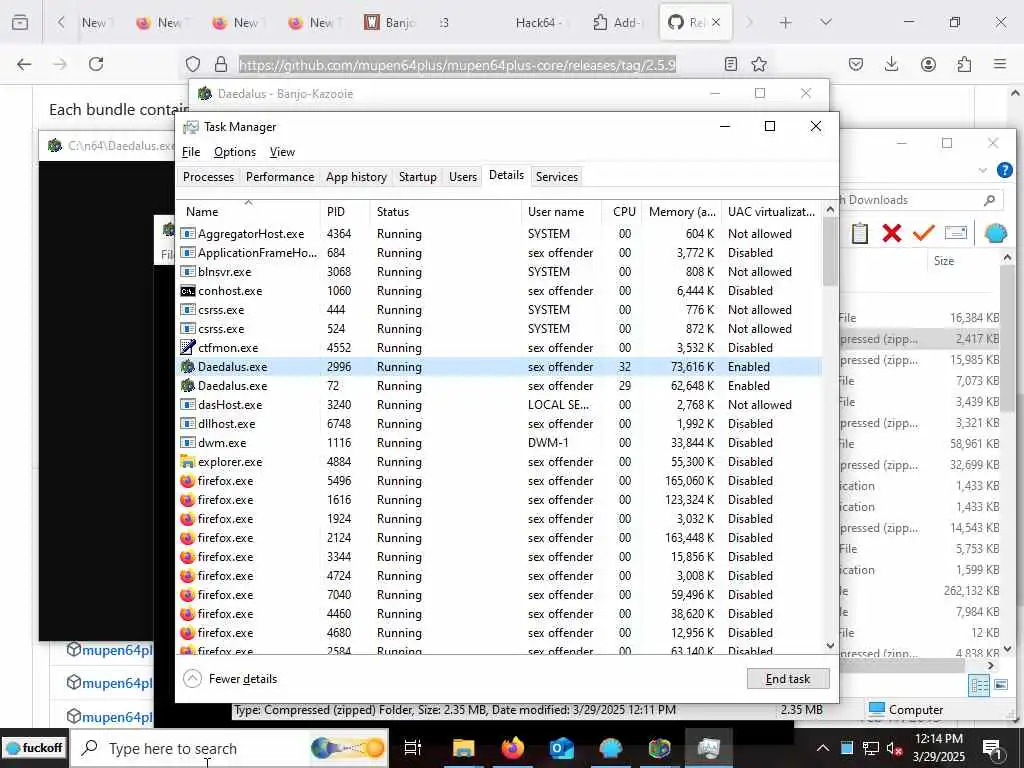Switch to the Startup tab
1024x768 pixels.
(417, 177)
